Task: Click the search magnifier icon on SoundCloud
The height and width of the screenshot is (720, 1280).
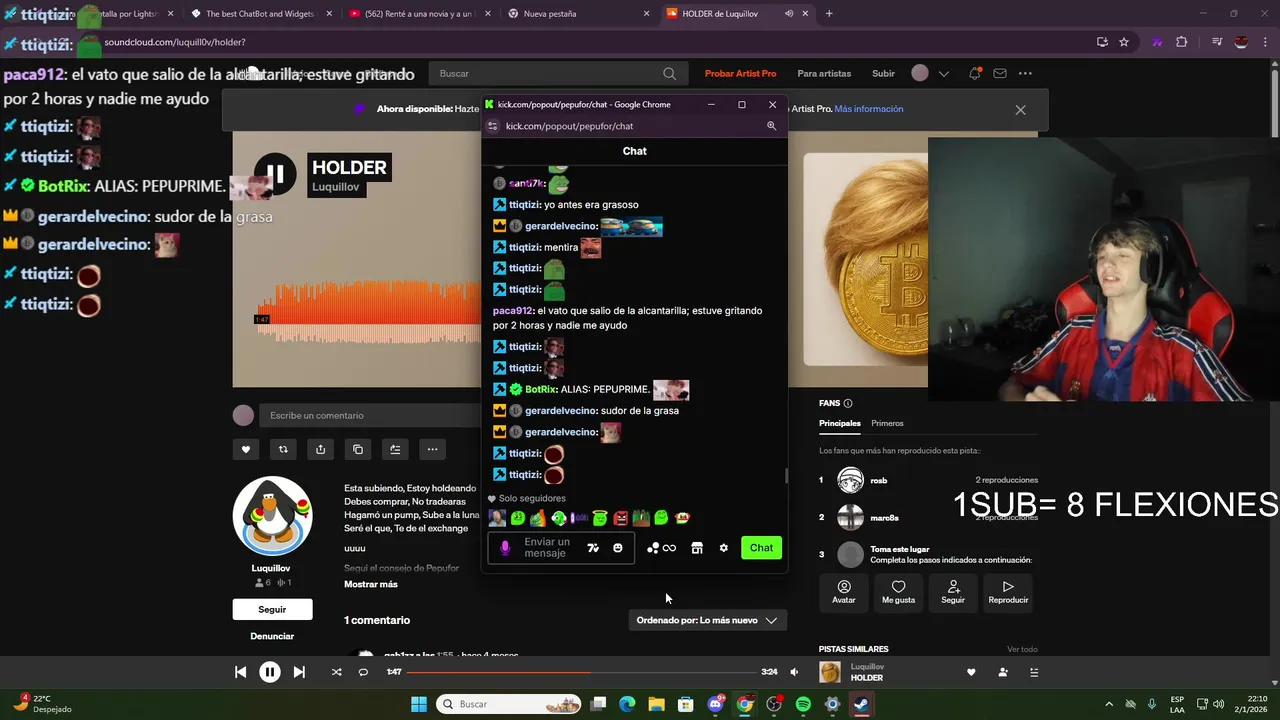Action: (x=670, y=73)
